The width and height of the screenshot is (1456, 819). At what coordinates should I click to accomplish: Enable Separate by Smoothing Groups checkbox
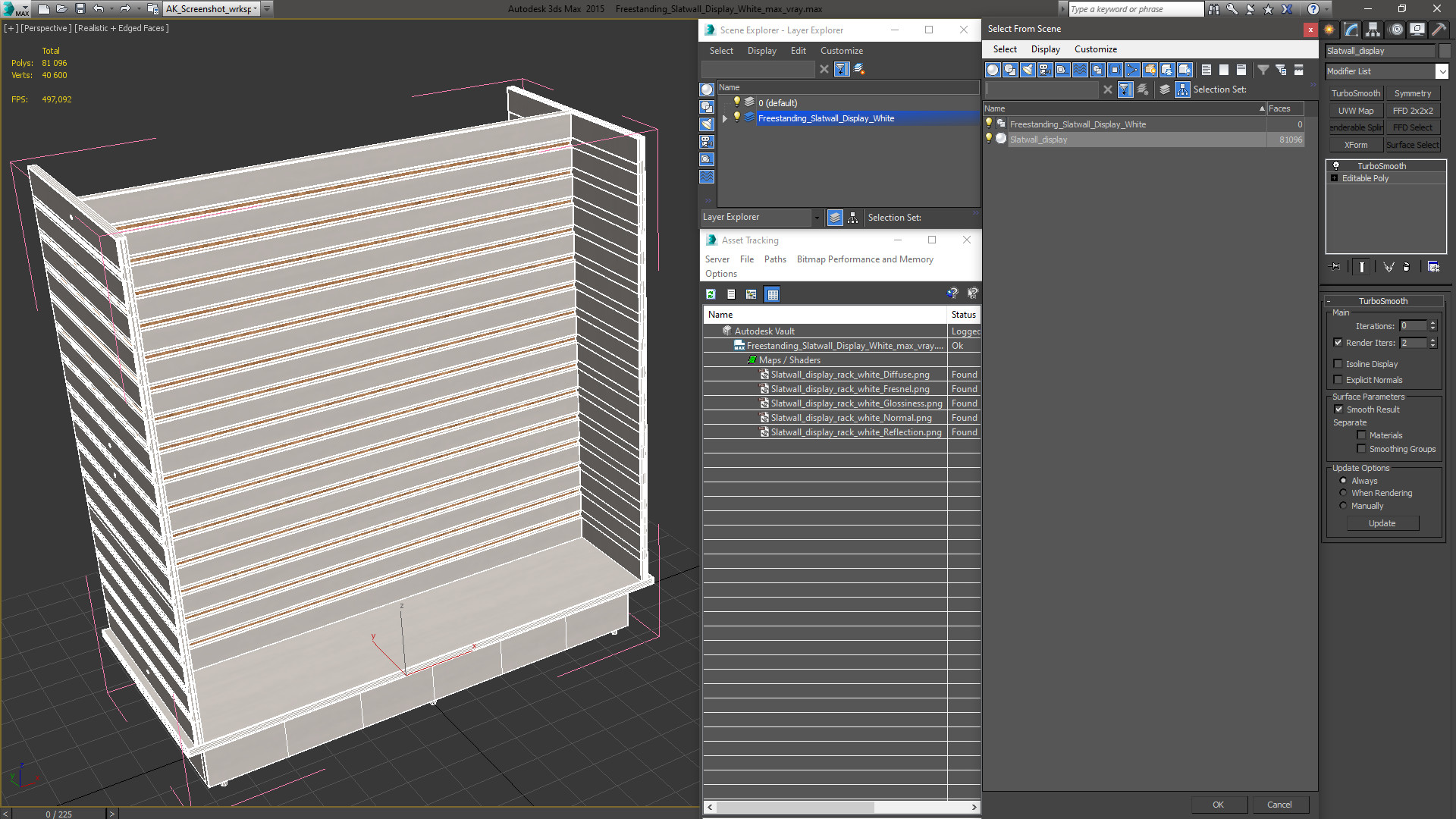point(1361,449)
